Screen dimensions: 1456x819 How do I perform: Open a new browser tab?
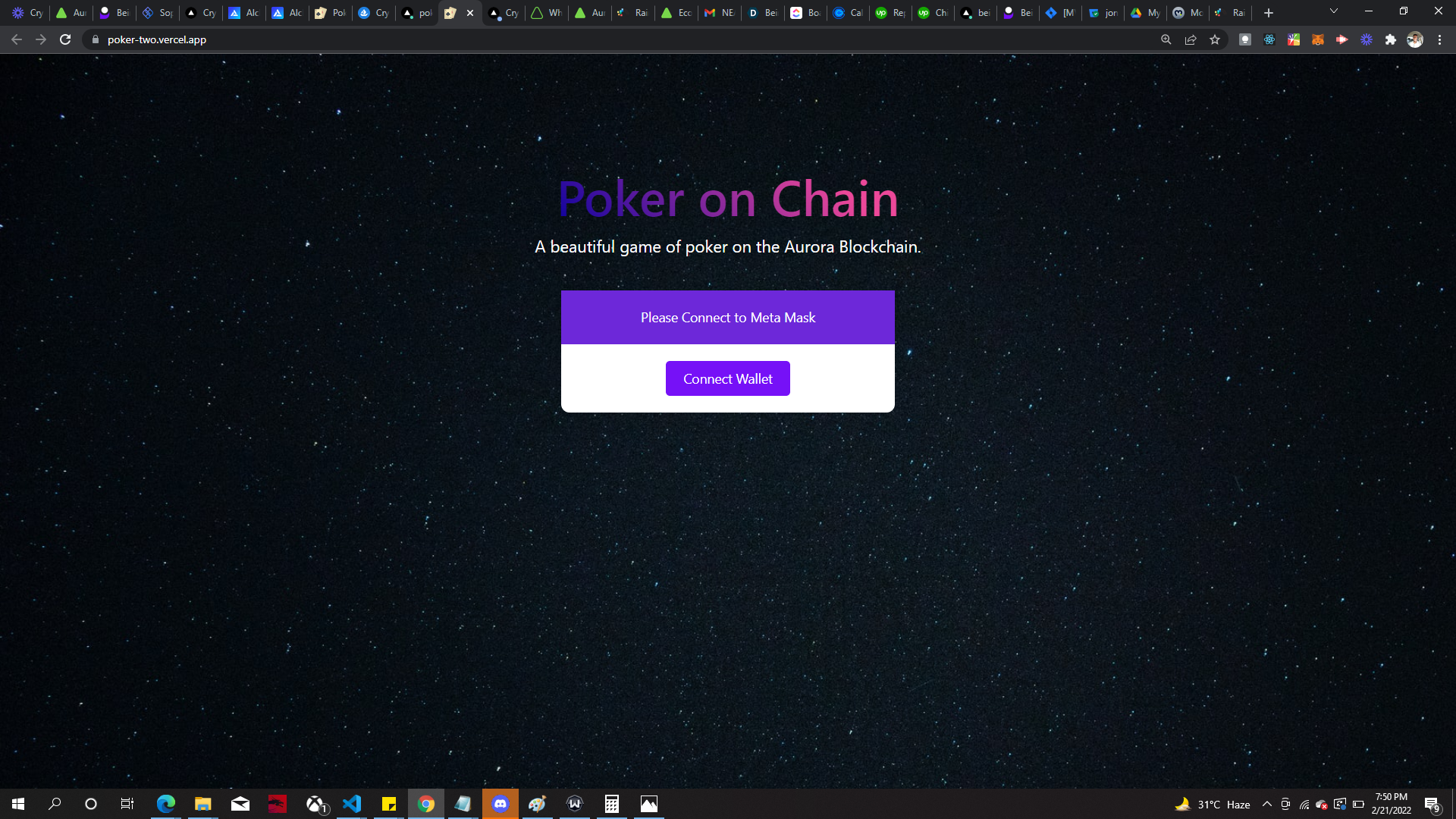click(1269, 13)
